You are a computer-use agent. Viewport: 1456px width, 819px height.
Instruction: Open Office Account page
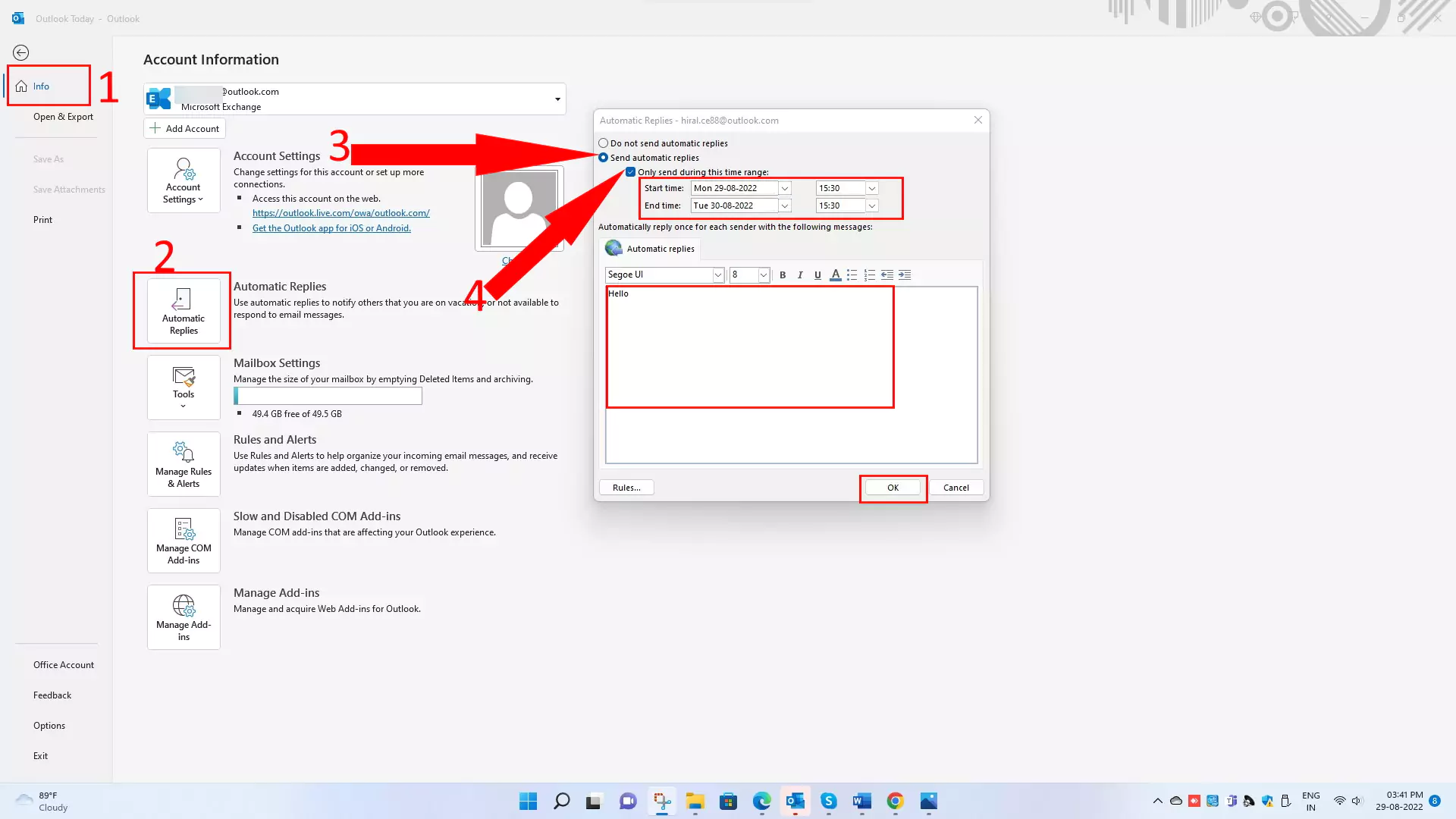64,665
